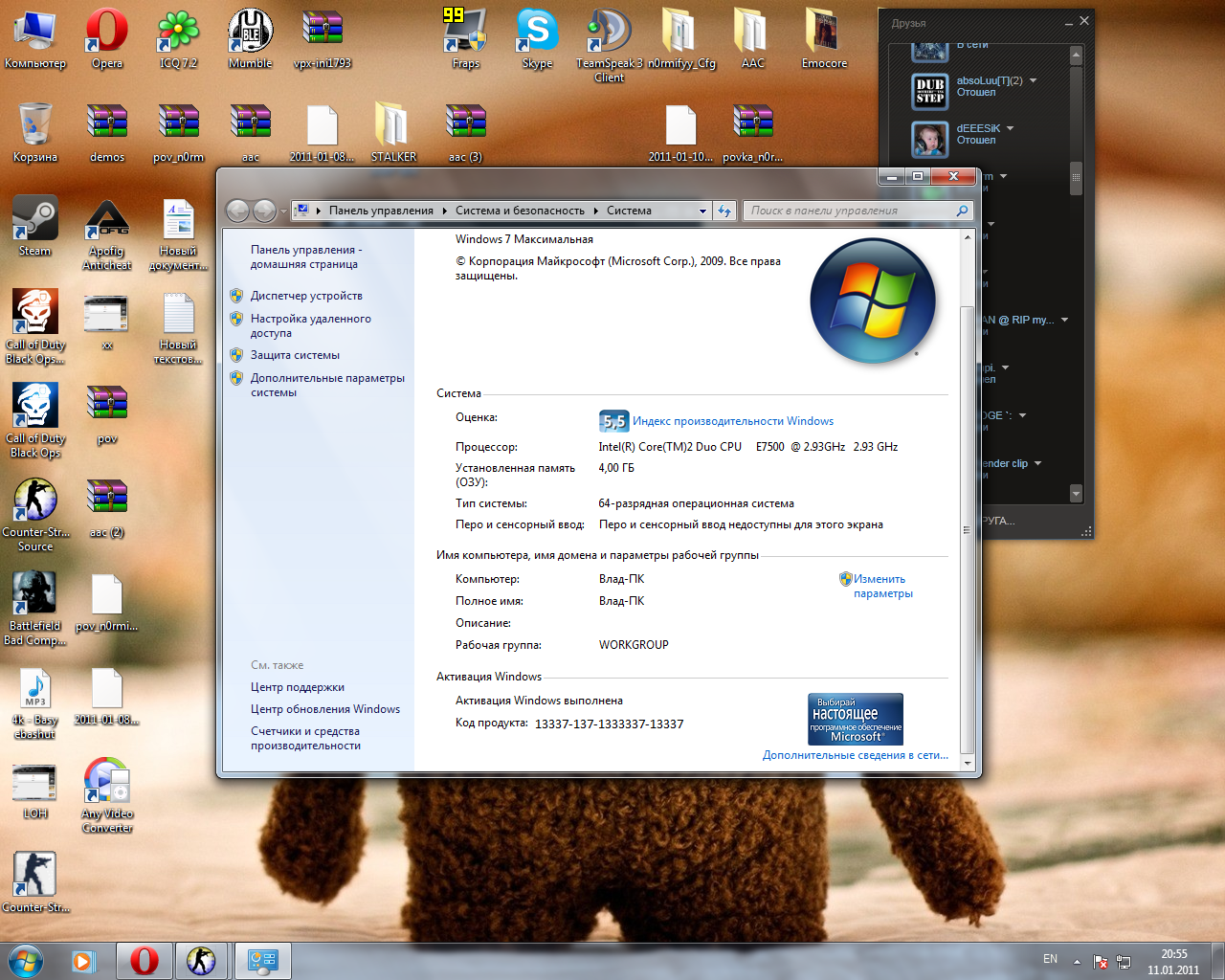Open Настройка удаленного доступа link
This screenshot has width=1225, height=980.
pyautogui.click(x=311, y=326)
